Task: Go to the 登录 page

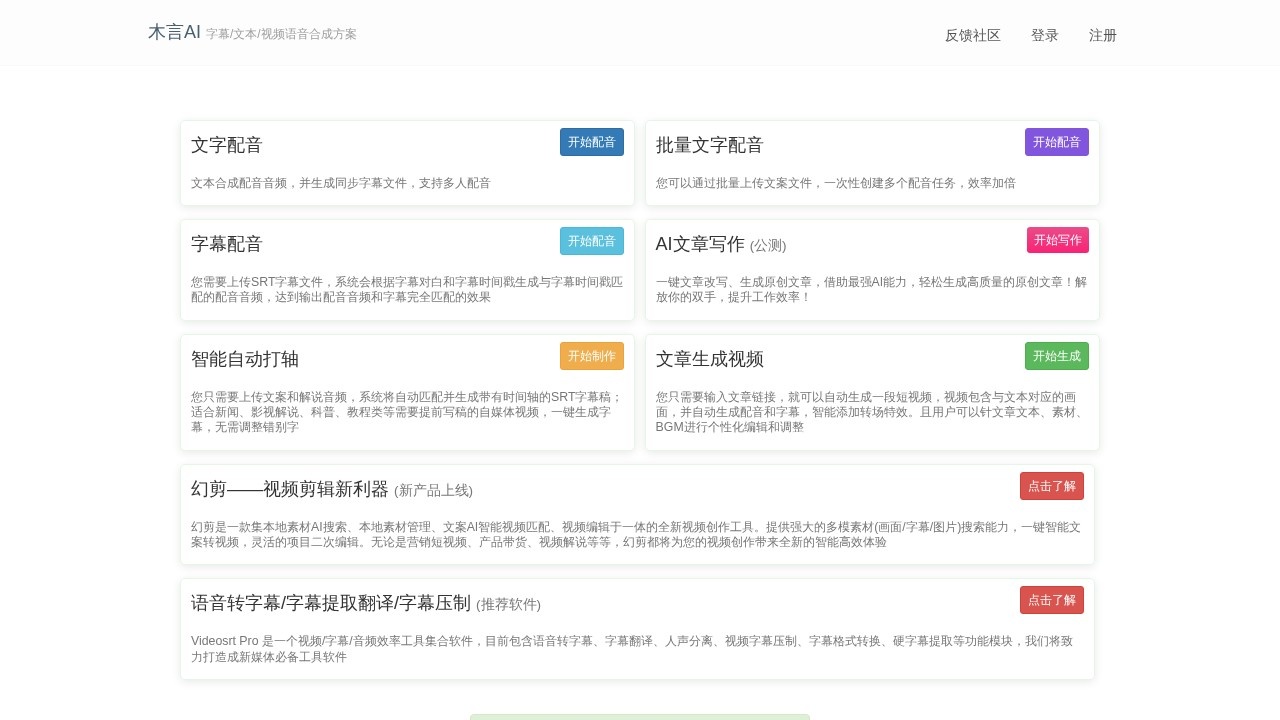Action: (x=1044, y=35)
